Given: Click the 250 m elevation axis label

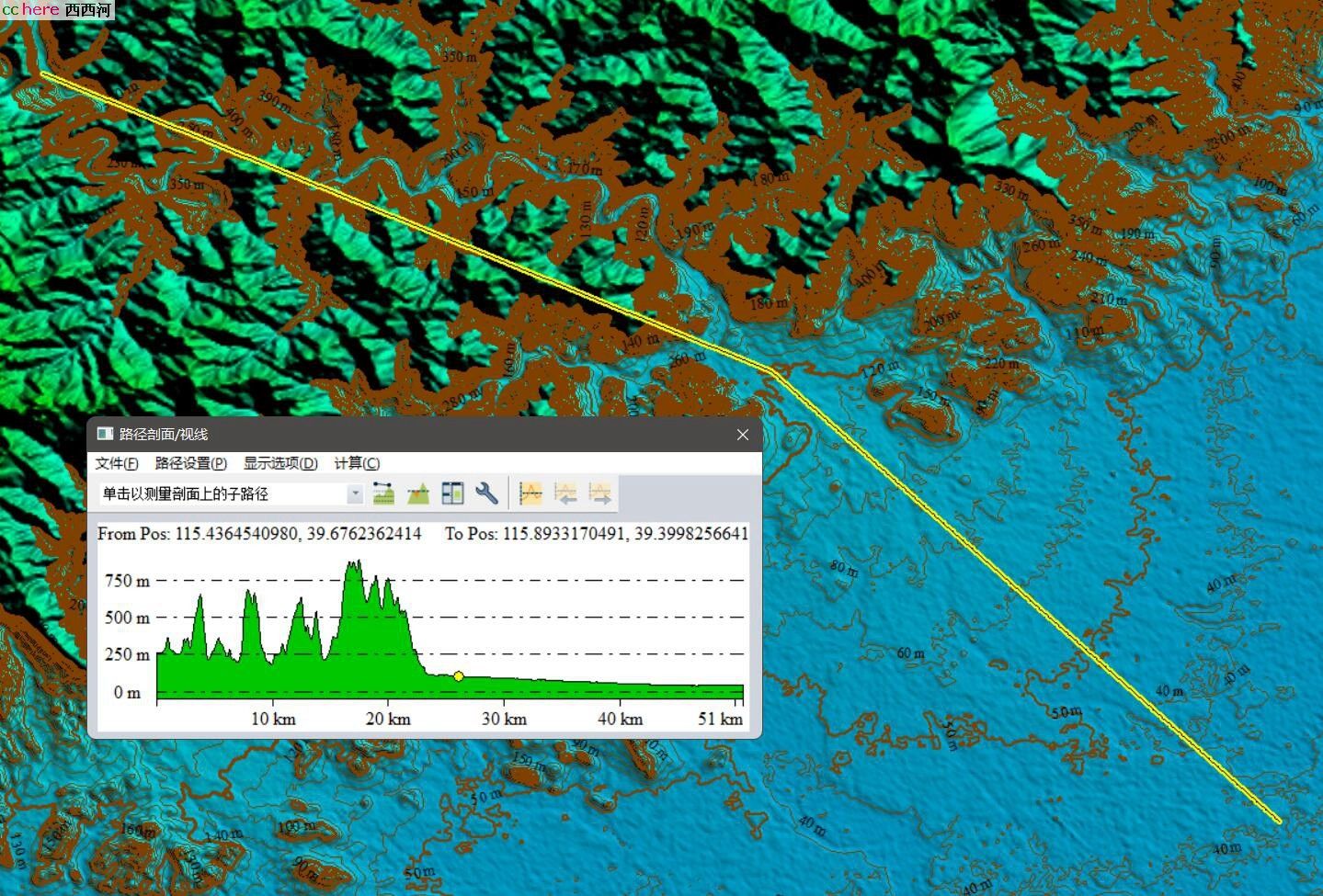Looking at the screenshot, I should 127,654.
